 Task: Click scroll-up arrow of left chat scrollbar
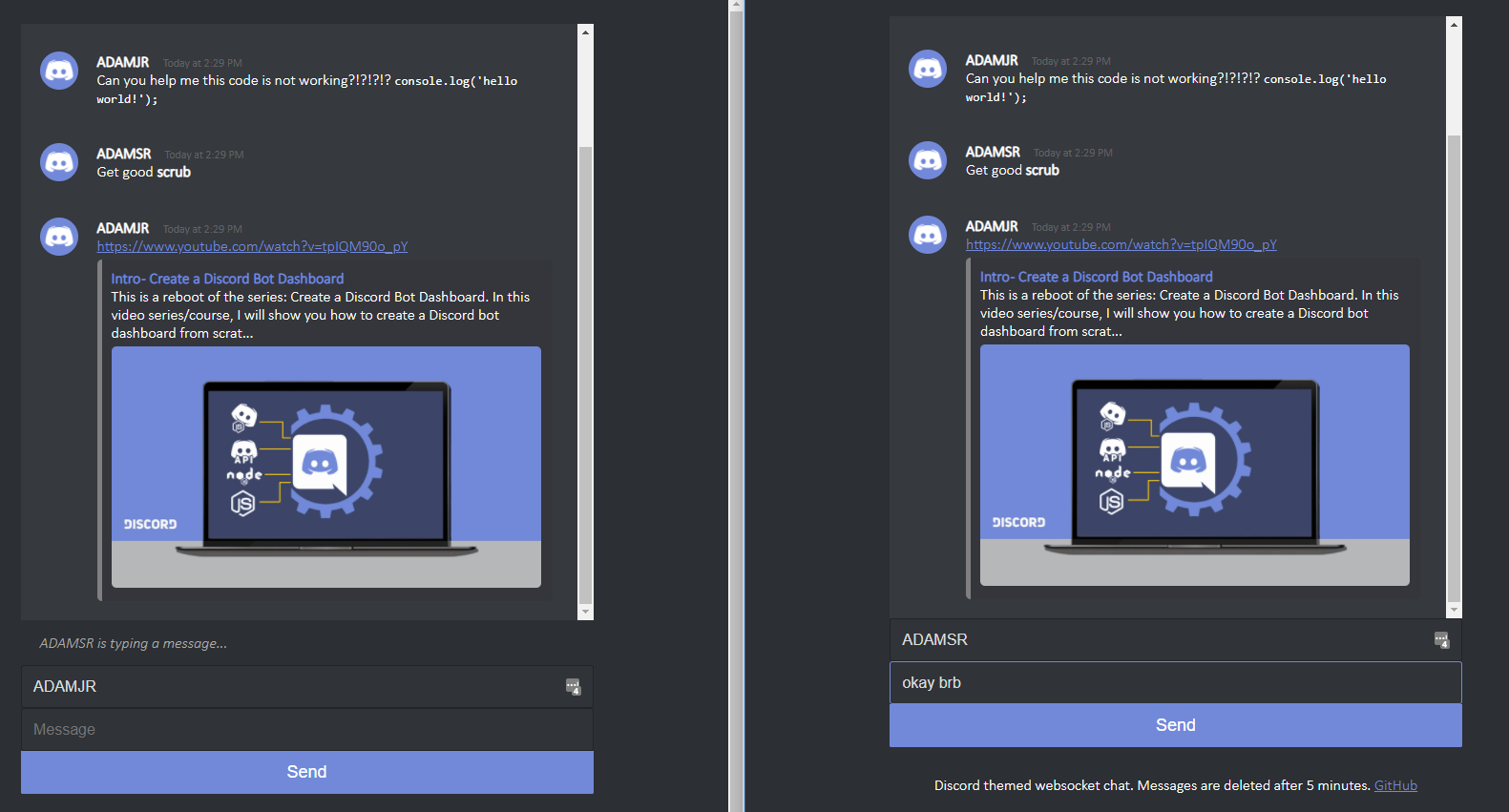coord(586,32)
